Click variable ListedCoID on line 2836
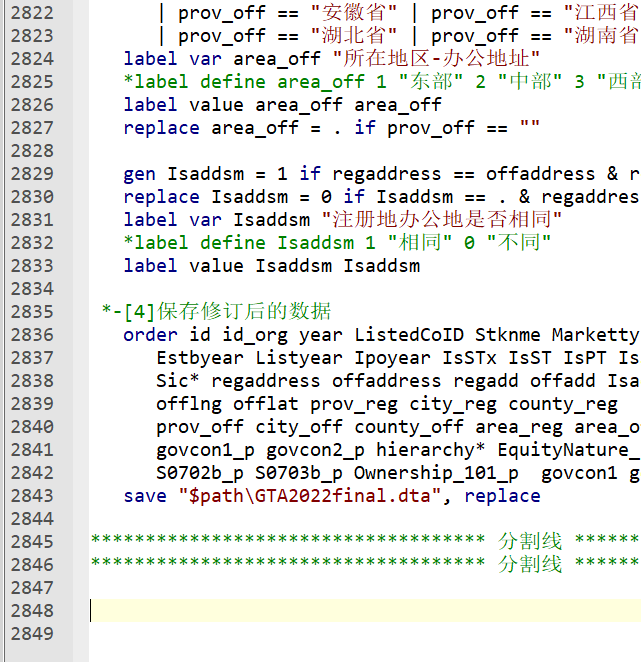The height and width of the screenshot is (662, 641). point(409,335)
